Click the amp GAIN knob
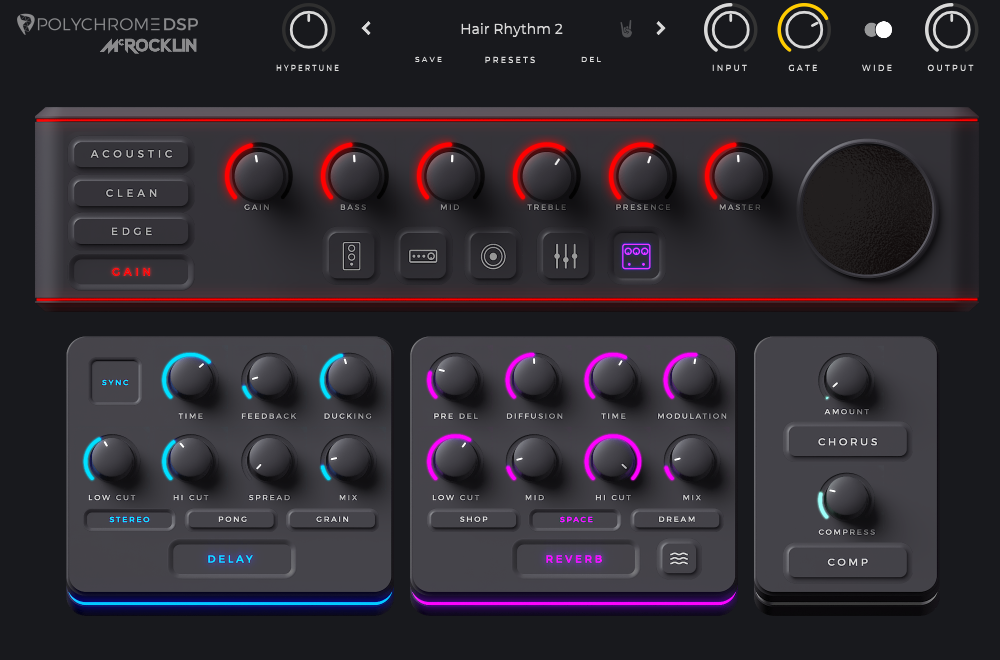 tap(258, 174)
